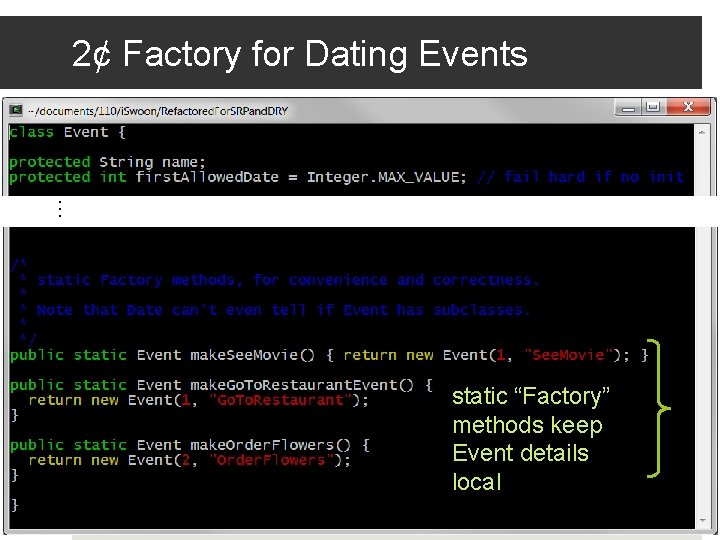Maximize the terminal window
Screen dimensions: 720x540
[653, 107]
